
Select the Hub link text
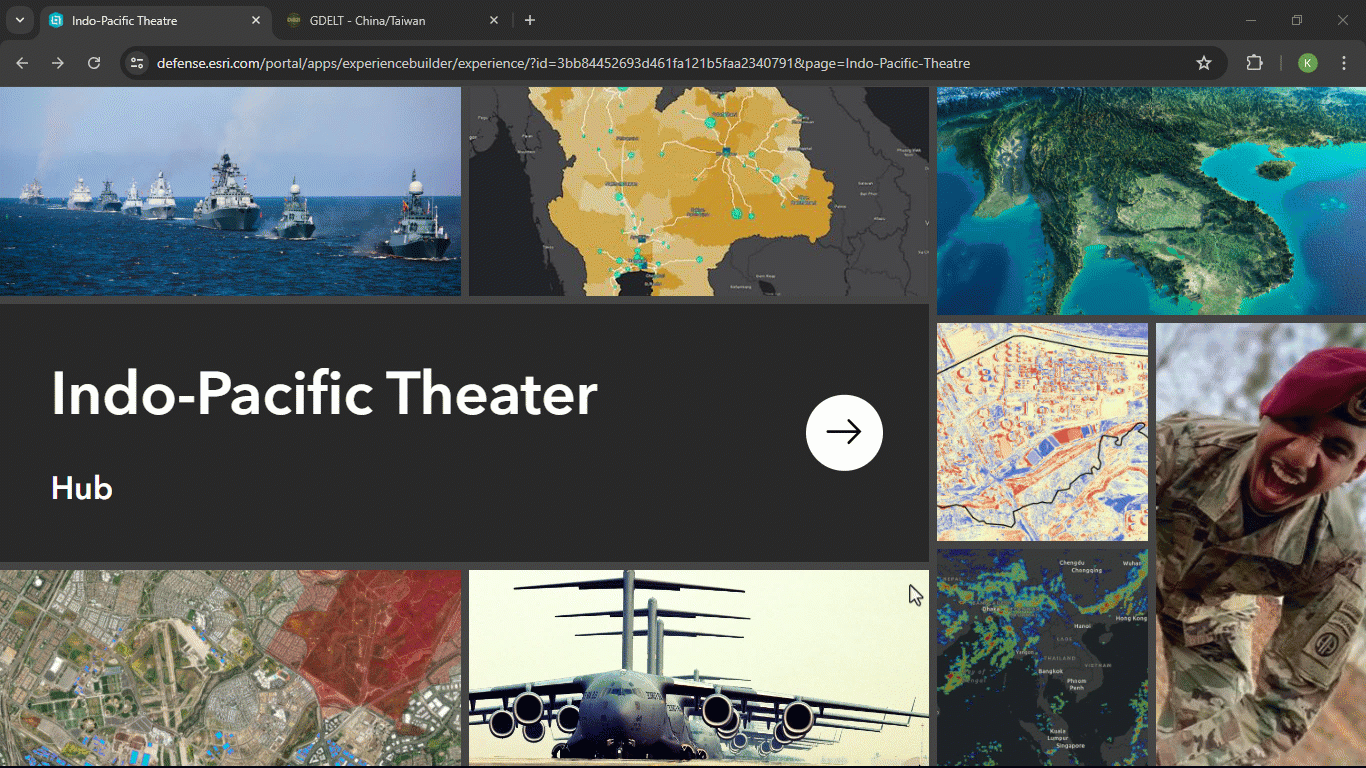81,488
